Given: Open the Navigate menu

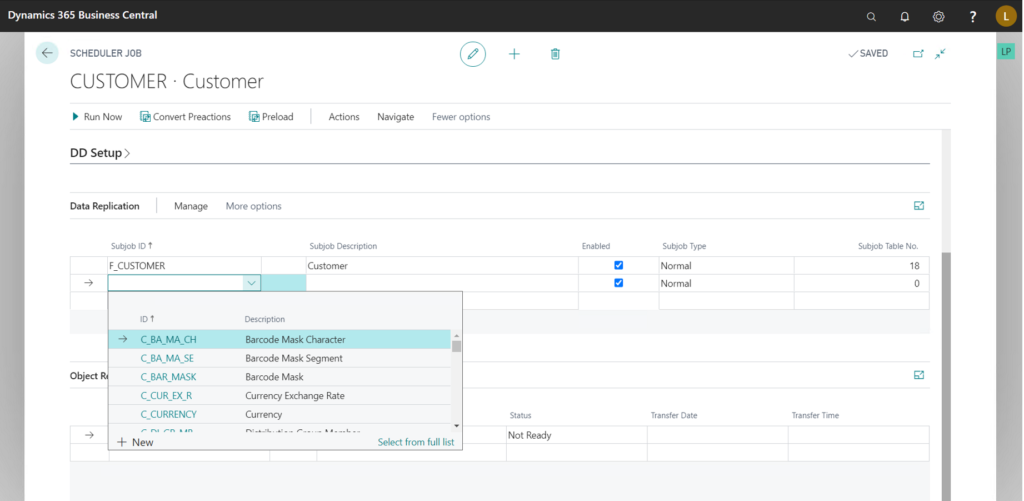Looking at the screenshot, I should [396, 117].
